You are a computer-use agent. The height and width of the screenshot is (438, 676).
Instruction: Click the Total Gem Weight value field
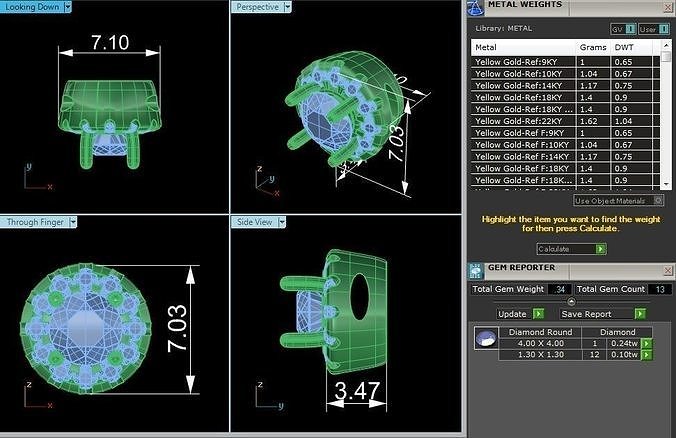pos(560,289)
